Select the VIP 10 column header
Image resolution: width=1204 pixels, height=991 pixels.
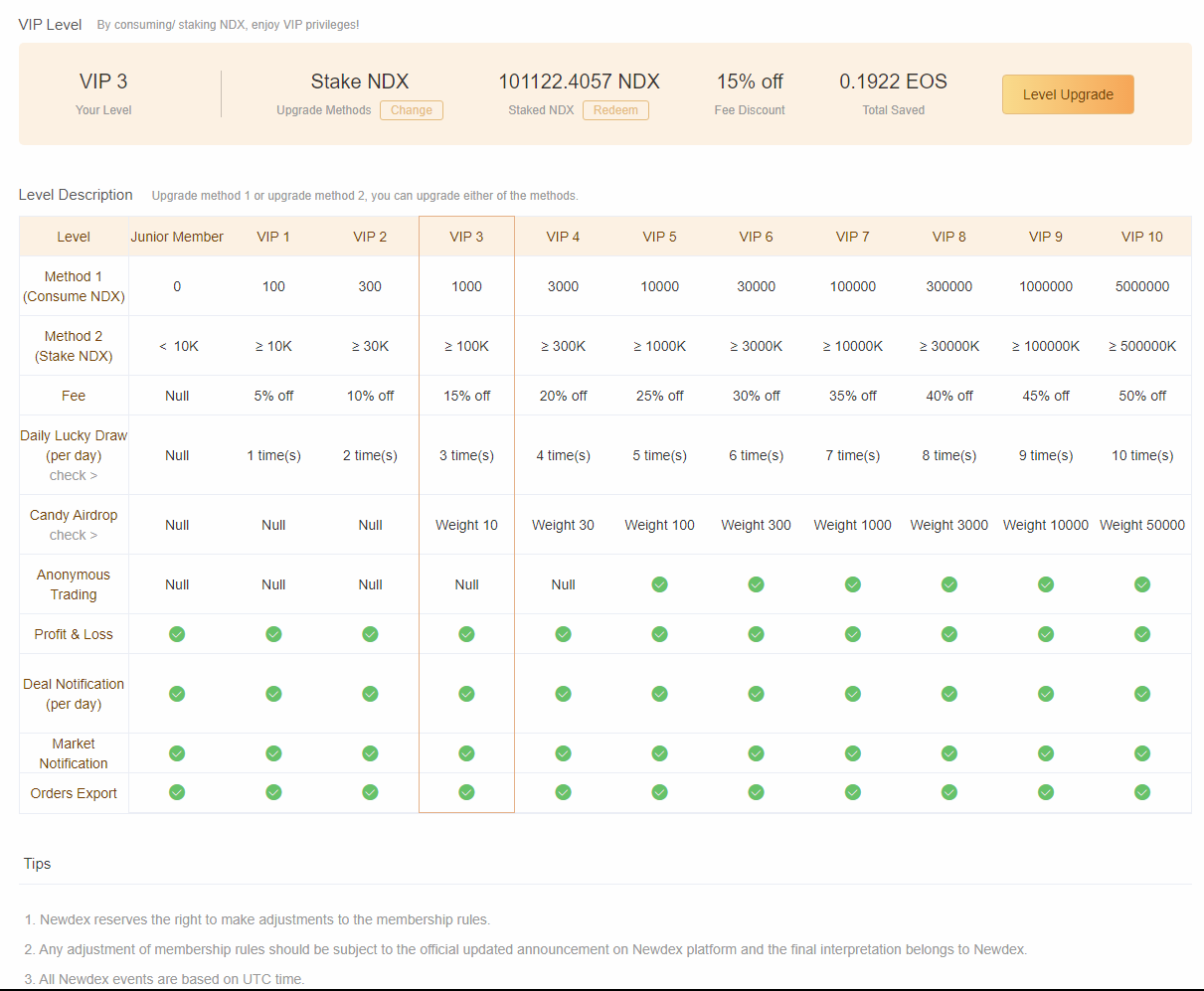pos(1141,237)
